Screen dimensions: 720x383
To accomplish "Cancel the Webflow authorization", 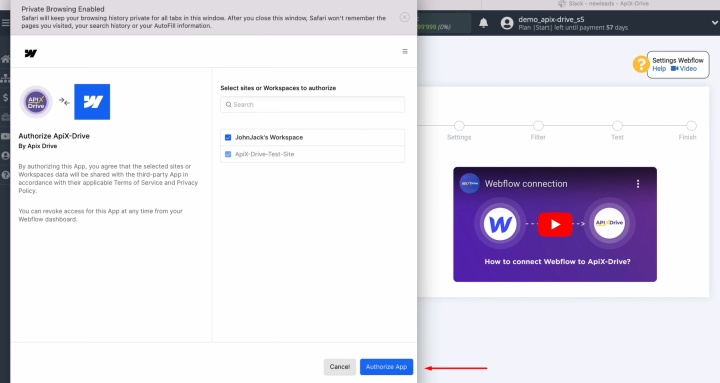I will point(339,366).
